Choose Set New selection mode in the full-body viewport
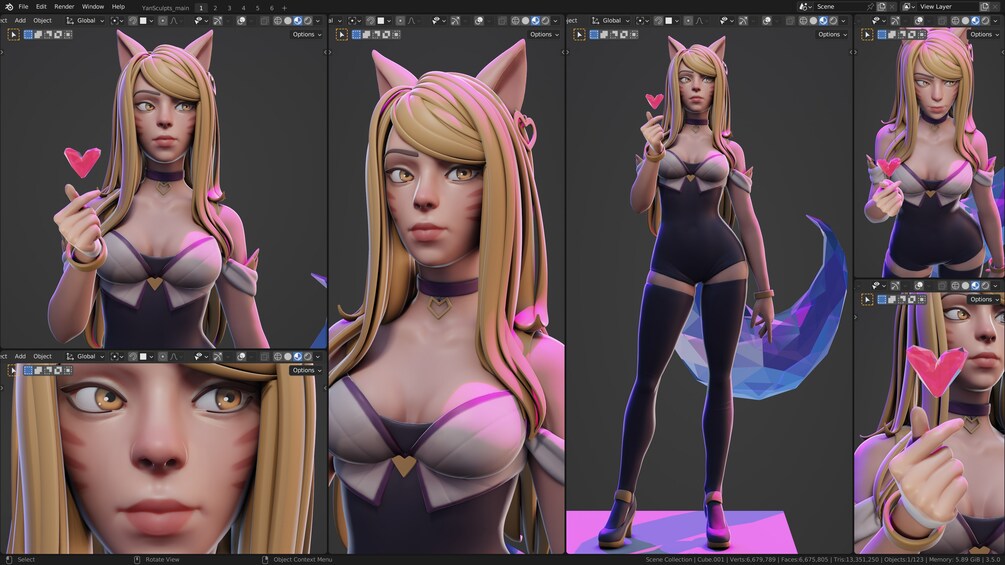Viewport: 1005px width, 565px height. (594, 35)
